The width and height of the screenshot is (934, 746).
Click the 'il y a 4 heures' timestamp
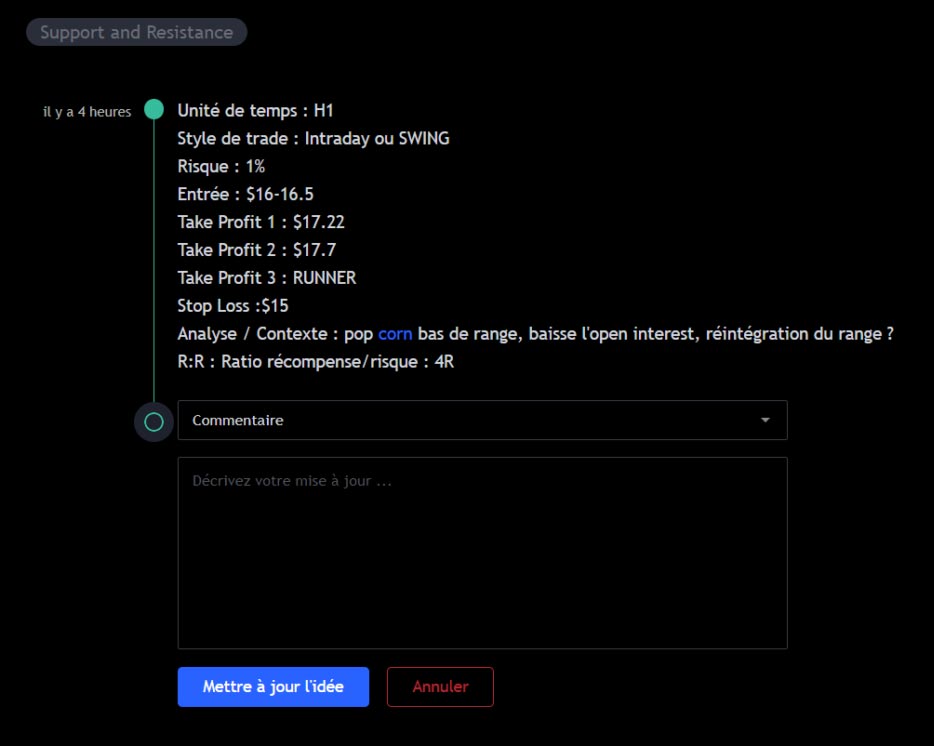point(87,112)
